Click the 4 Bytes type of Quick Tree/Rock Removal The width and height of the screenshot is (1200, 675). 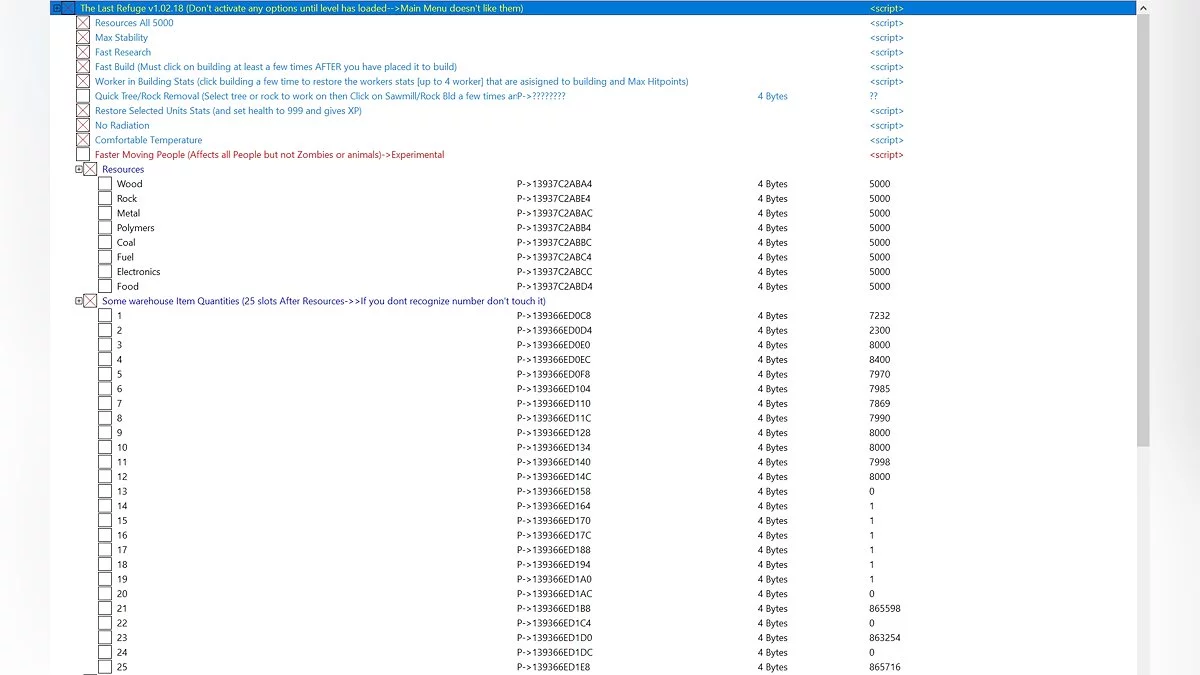(773, 96)
